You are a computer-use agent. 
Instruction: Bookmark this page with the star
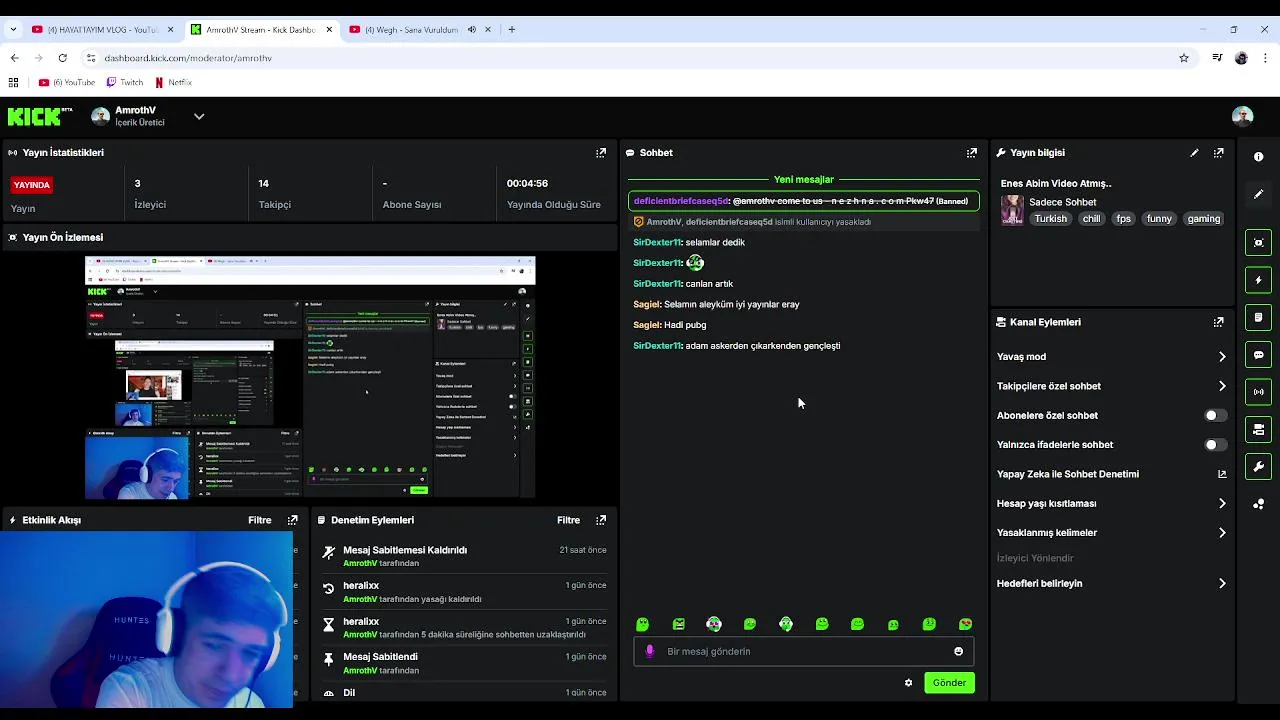pos(1184,58)
